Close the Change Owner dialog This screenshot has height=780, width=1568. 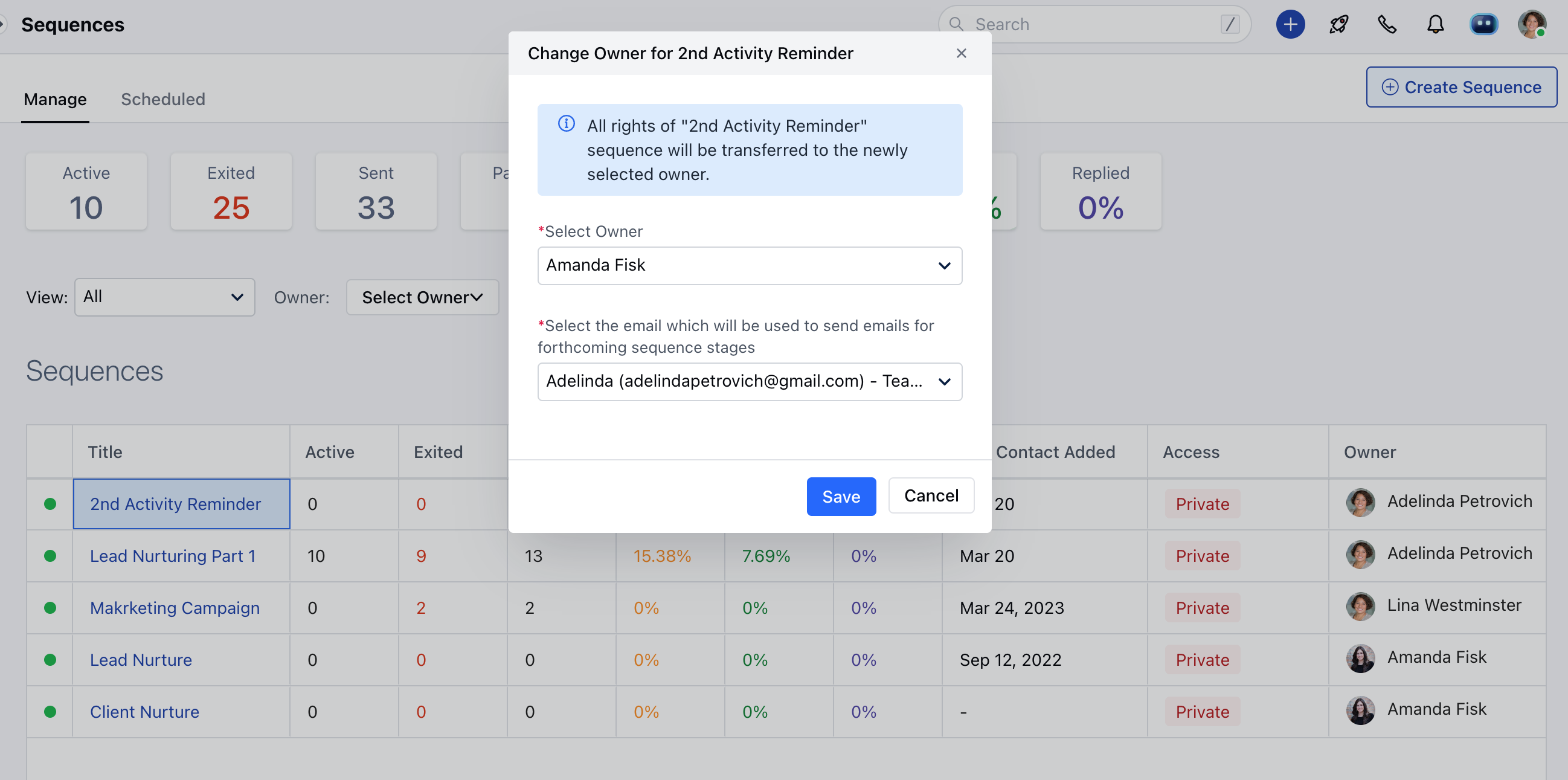coord(961,54)
